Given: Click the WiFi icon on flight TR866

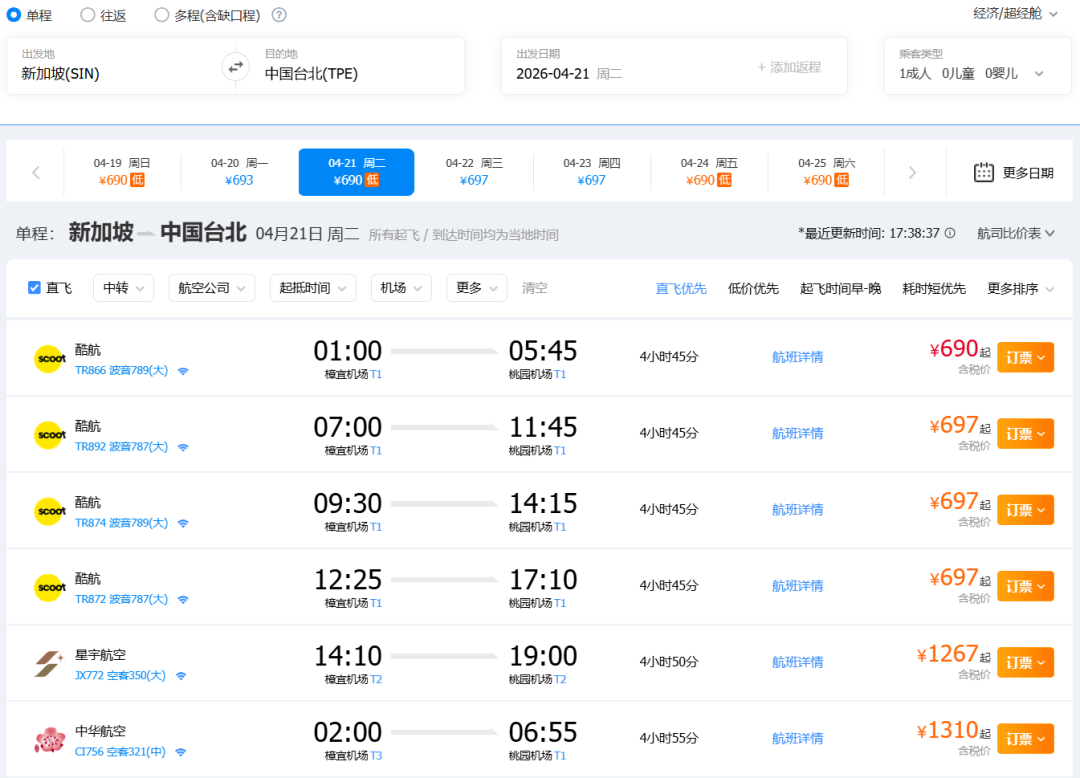Looking at the screenshot, I should click(183, 371).
